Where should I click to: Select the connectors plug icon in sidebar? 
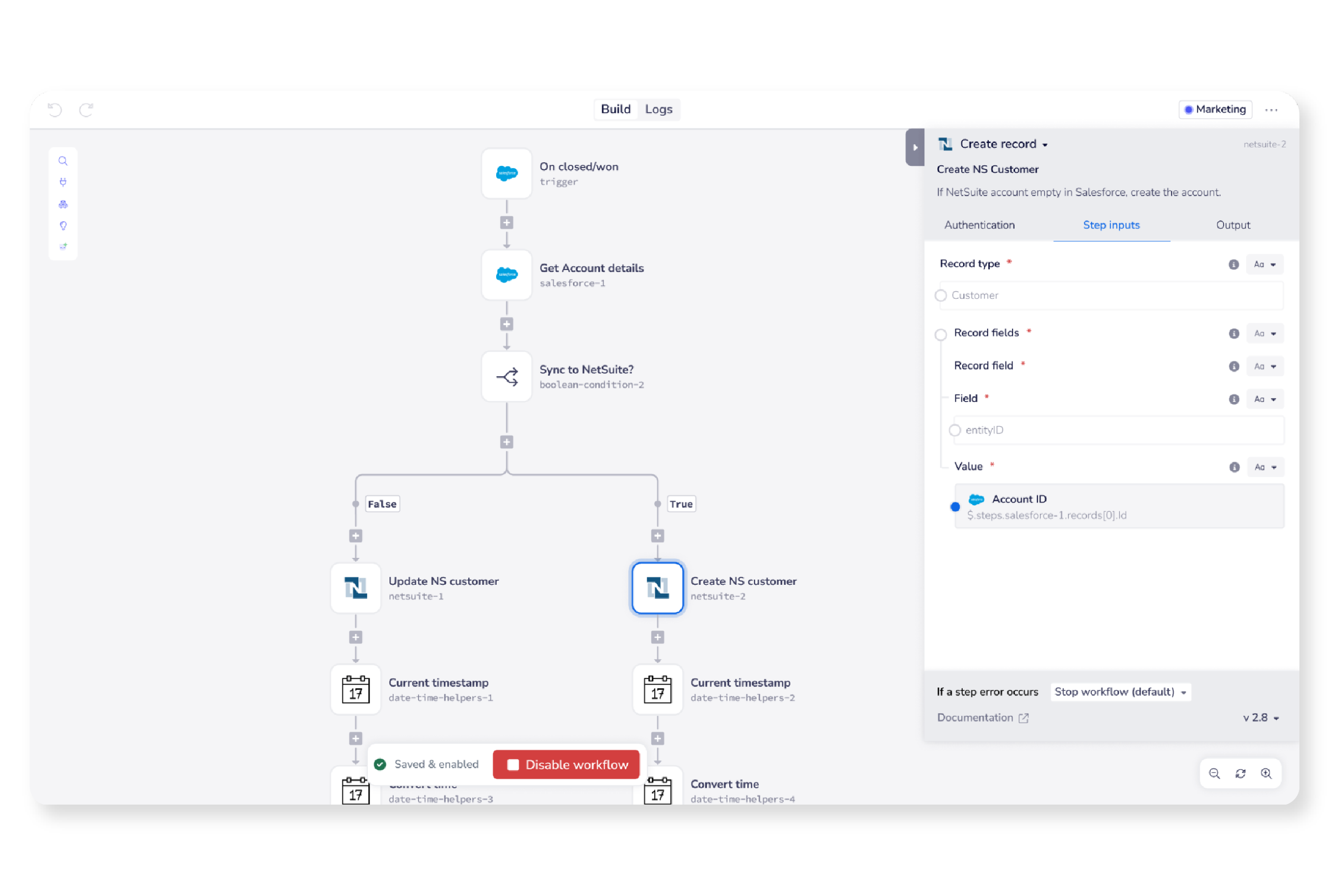click(x=63, y=182)
